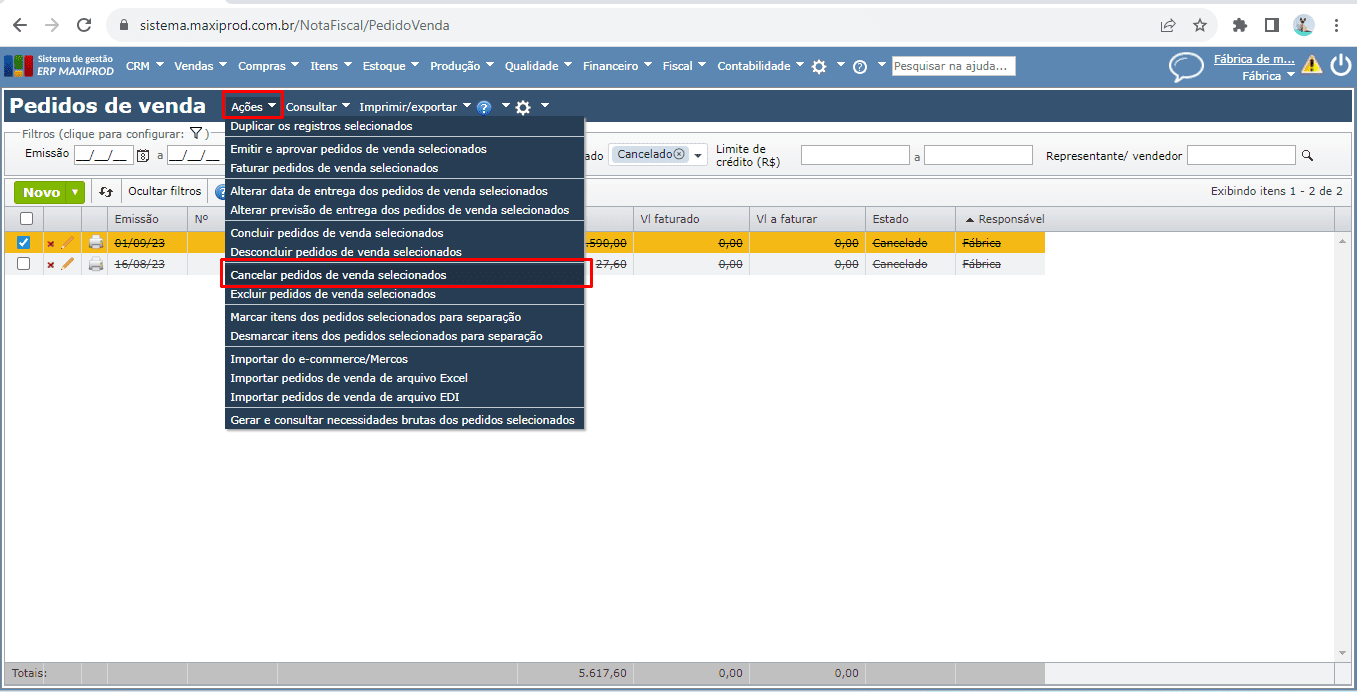Click the Vl a faturar column header

point(807,219)
